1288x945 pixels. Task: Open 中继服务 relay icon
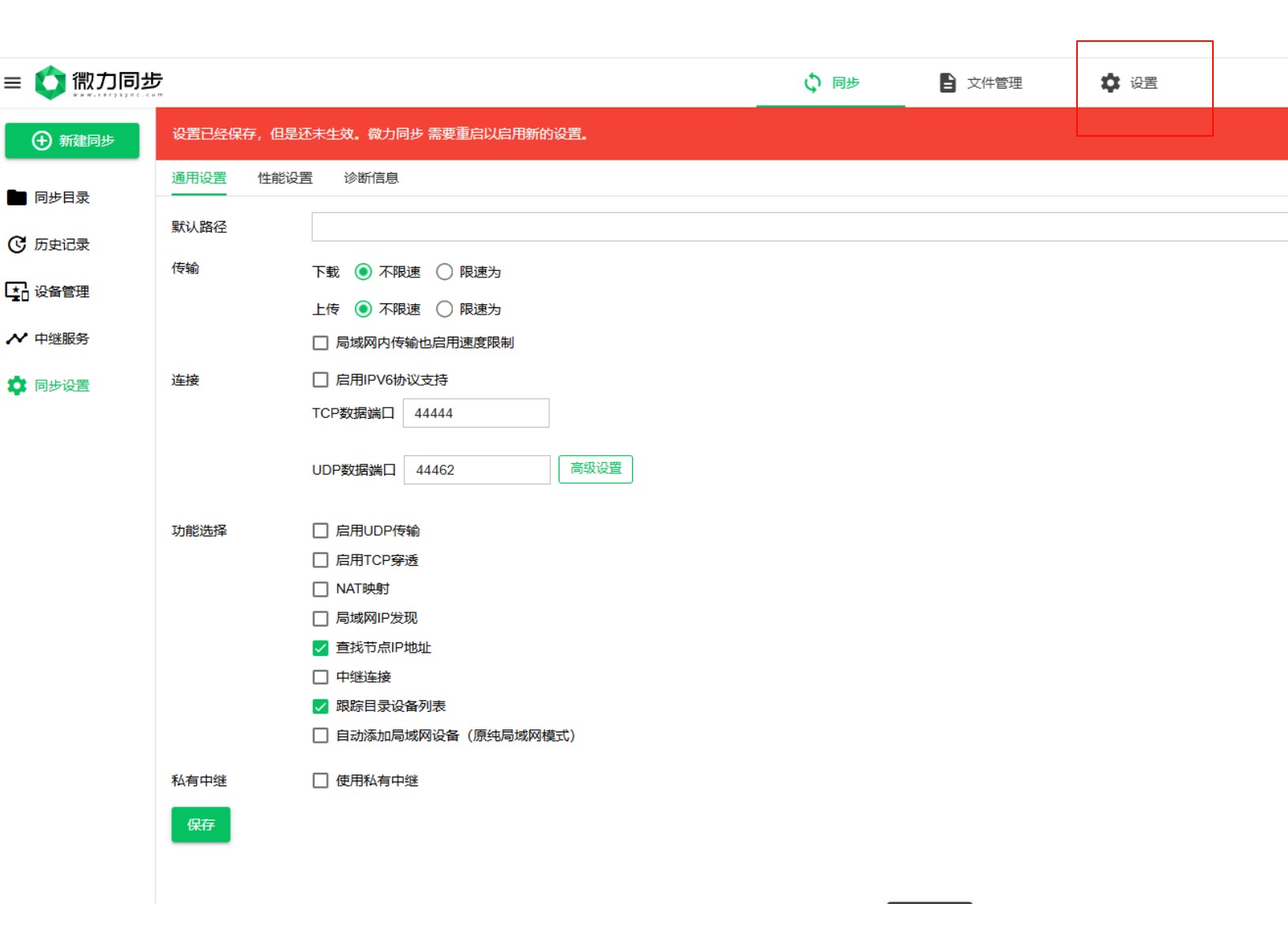pos(17,339)
